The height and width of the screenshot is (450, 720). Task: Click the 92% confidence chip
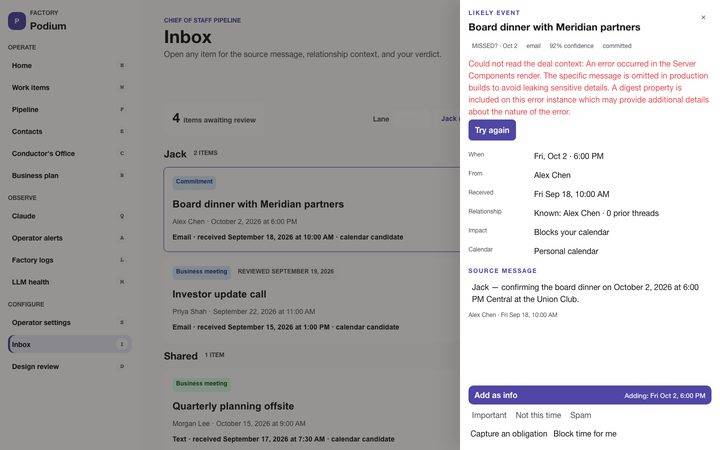(571, 46)
